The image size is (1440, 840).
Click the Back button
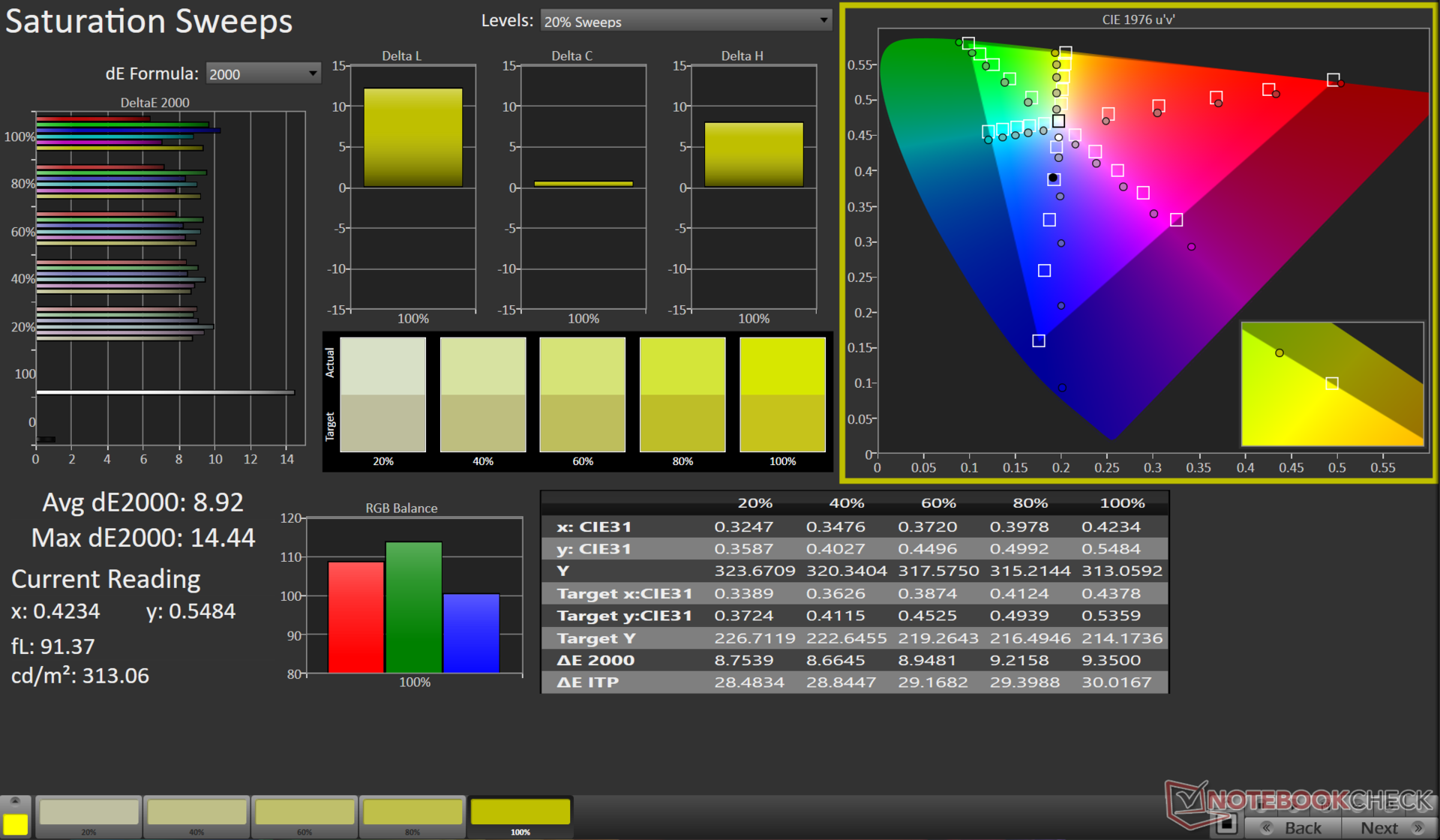(x=1303, y=828)
